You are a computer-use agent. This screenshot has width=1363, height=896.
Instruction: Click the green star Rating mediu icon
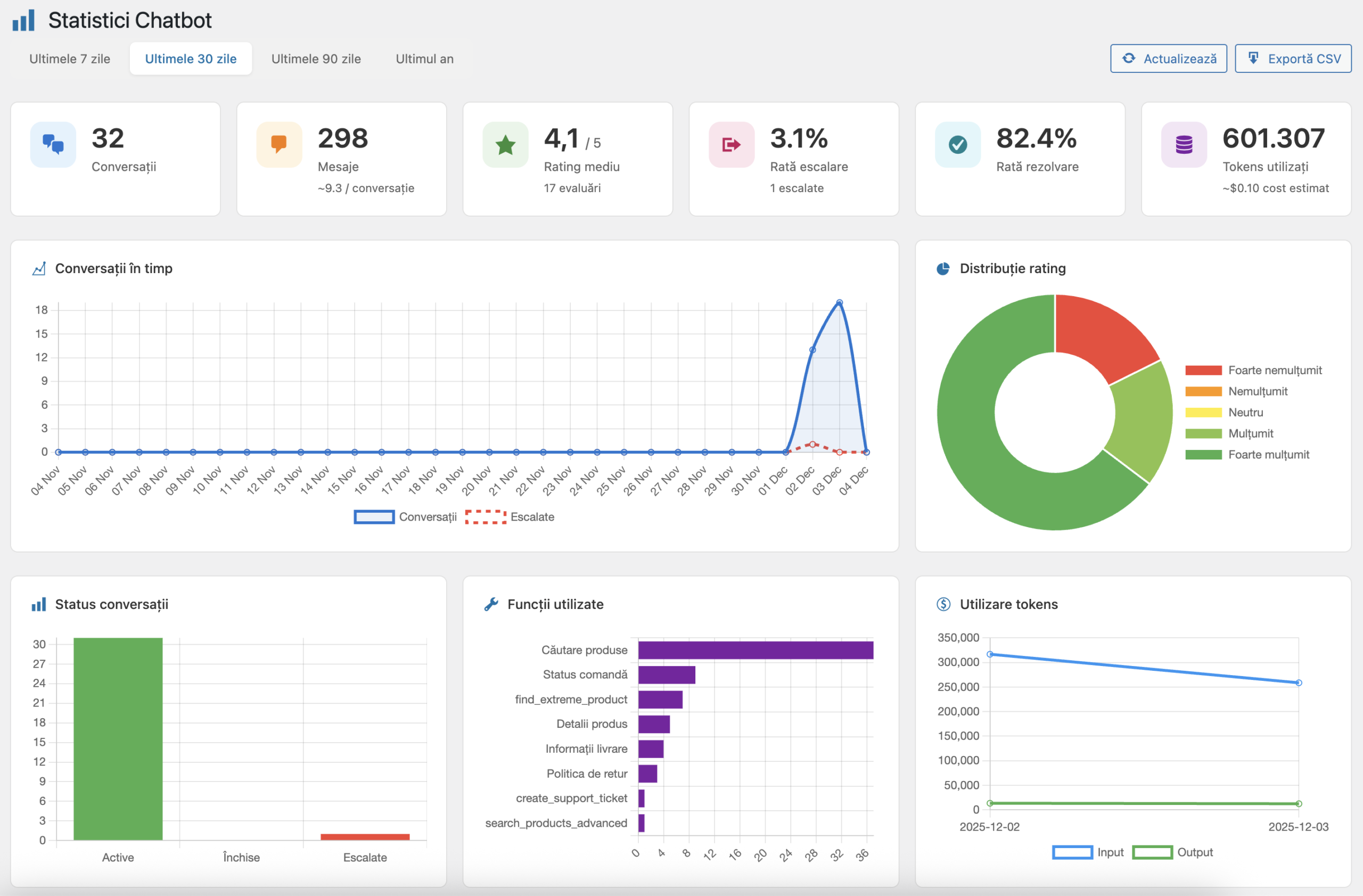[505, 144]
